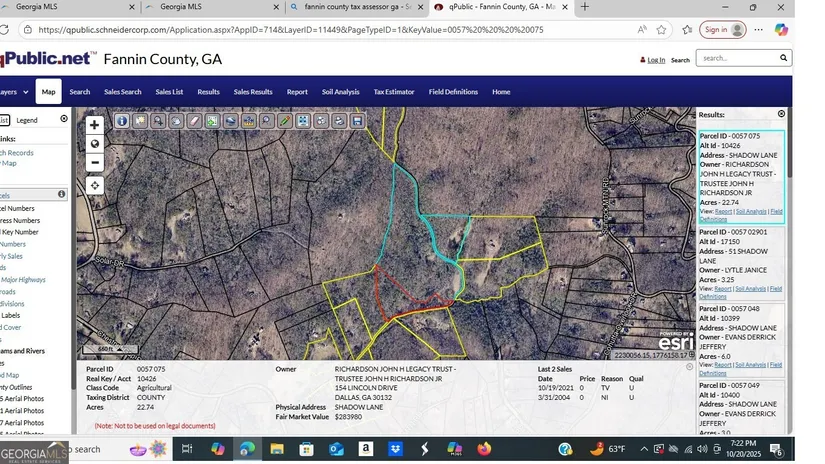Click the locate crosshair button on map
The height and width of the screenshot is (464, 825).
[x=95, y=185]
